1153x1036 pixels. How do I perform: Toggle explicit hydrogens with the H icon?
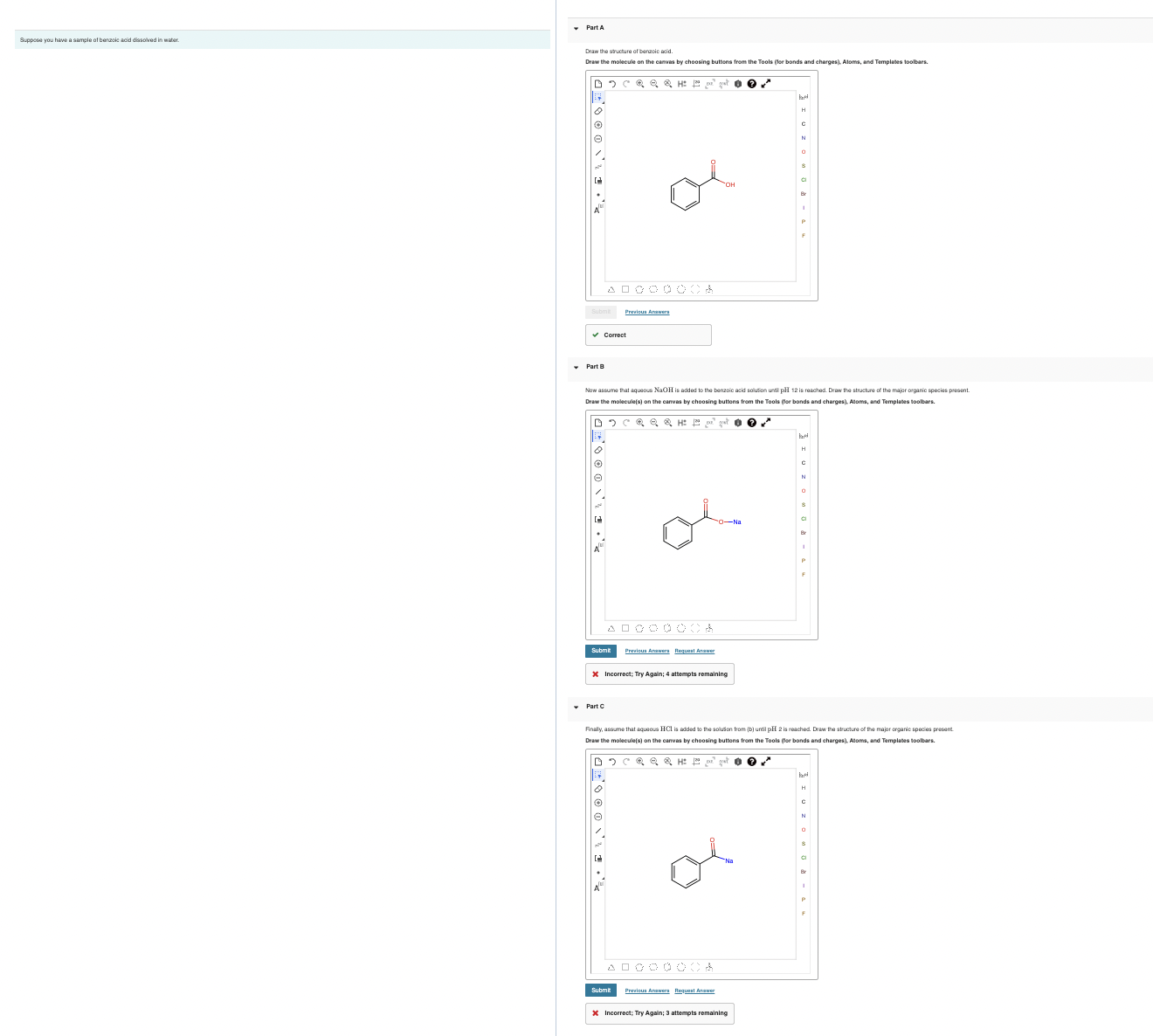(x=680, y=84)
